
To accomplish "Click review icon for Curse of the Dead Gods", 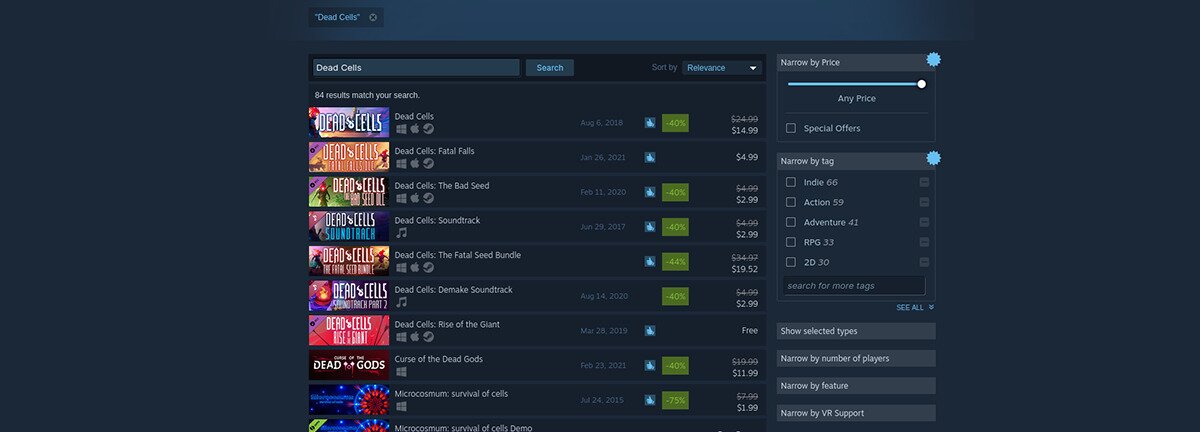I will pyautogui.click(x=650, y=365).
